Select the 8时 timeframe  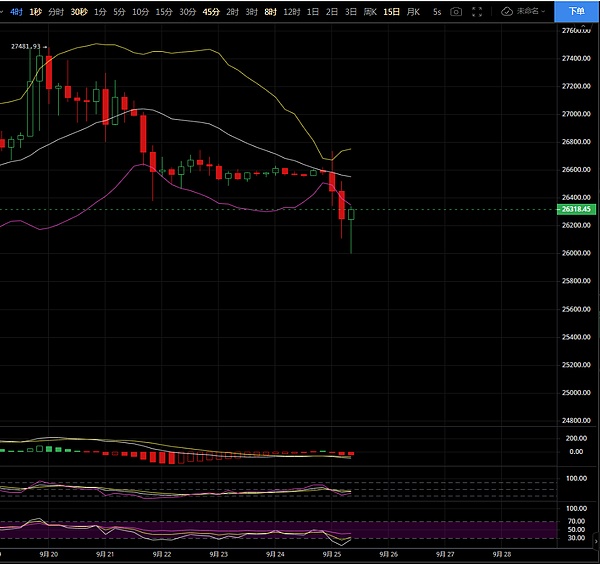click(x=272, y=11)
